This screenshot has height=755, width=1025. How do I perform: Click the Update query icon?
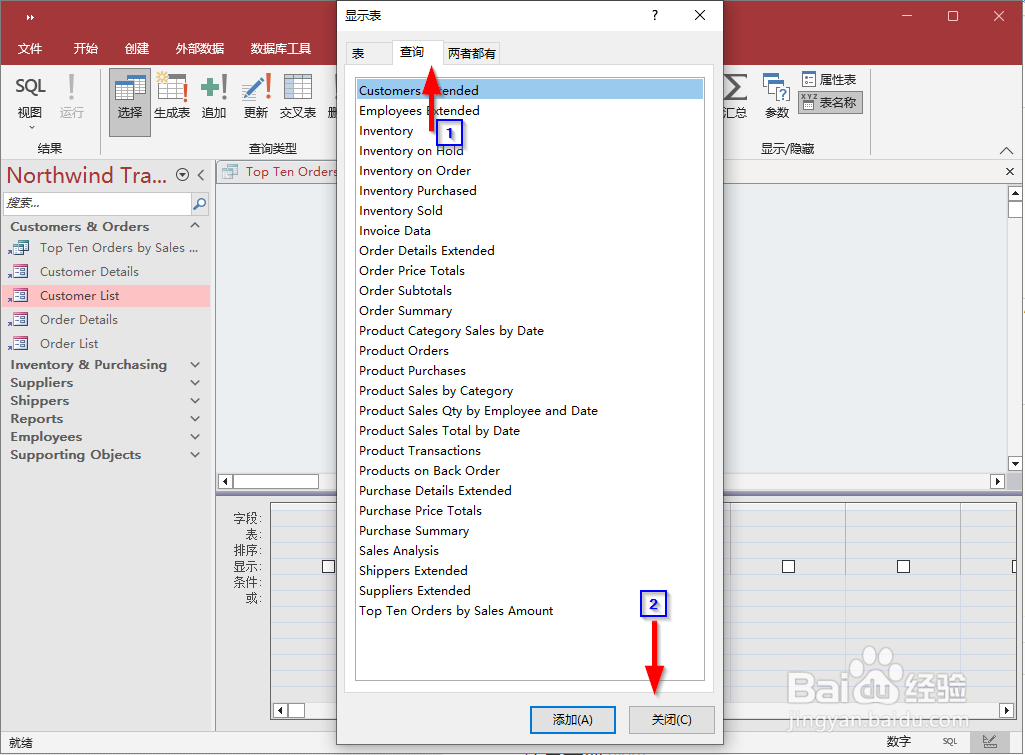[x=256, y=97]
